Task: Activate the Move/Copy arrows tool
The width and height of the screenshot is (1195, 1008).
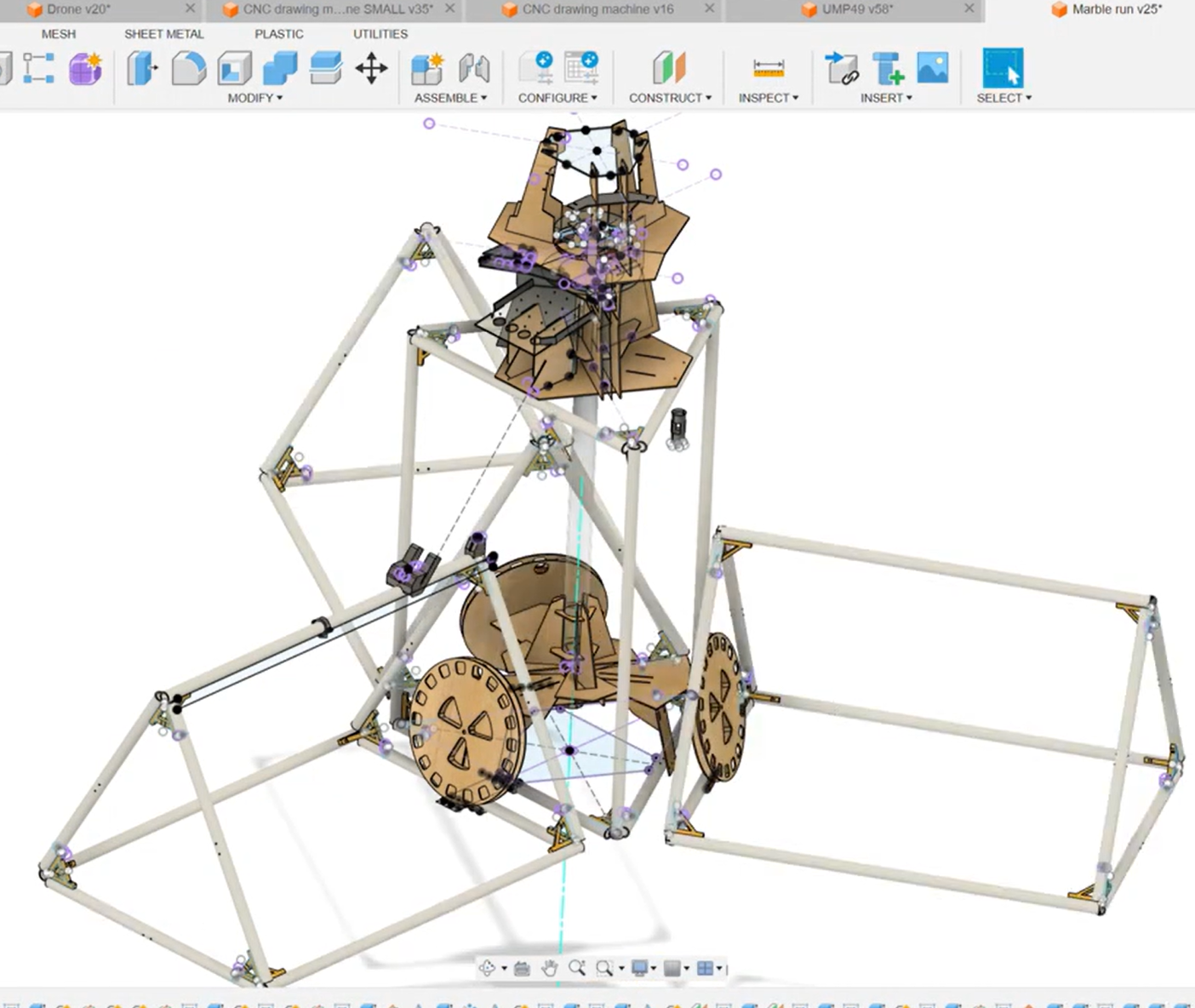Action: (371, 68)
